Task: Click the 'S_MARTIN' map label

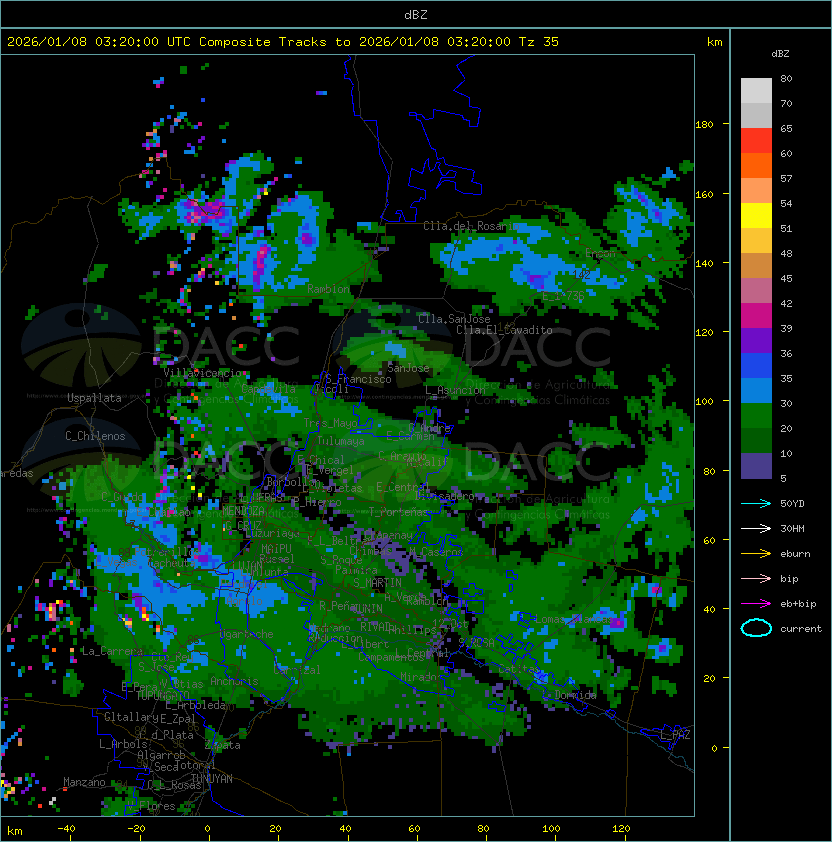Action: [377, 583]
